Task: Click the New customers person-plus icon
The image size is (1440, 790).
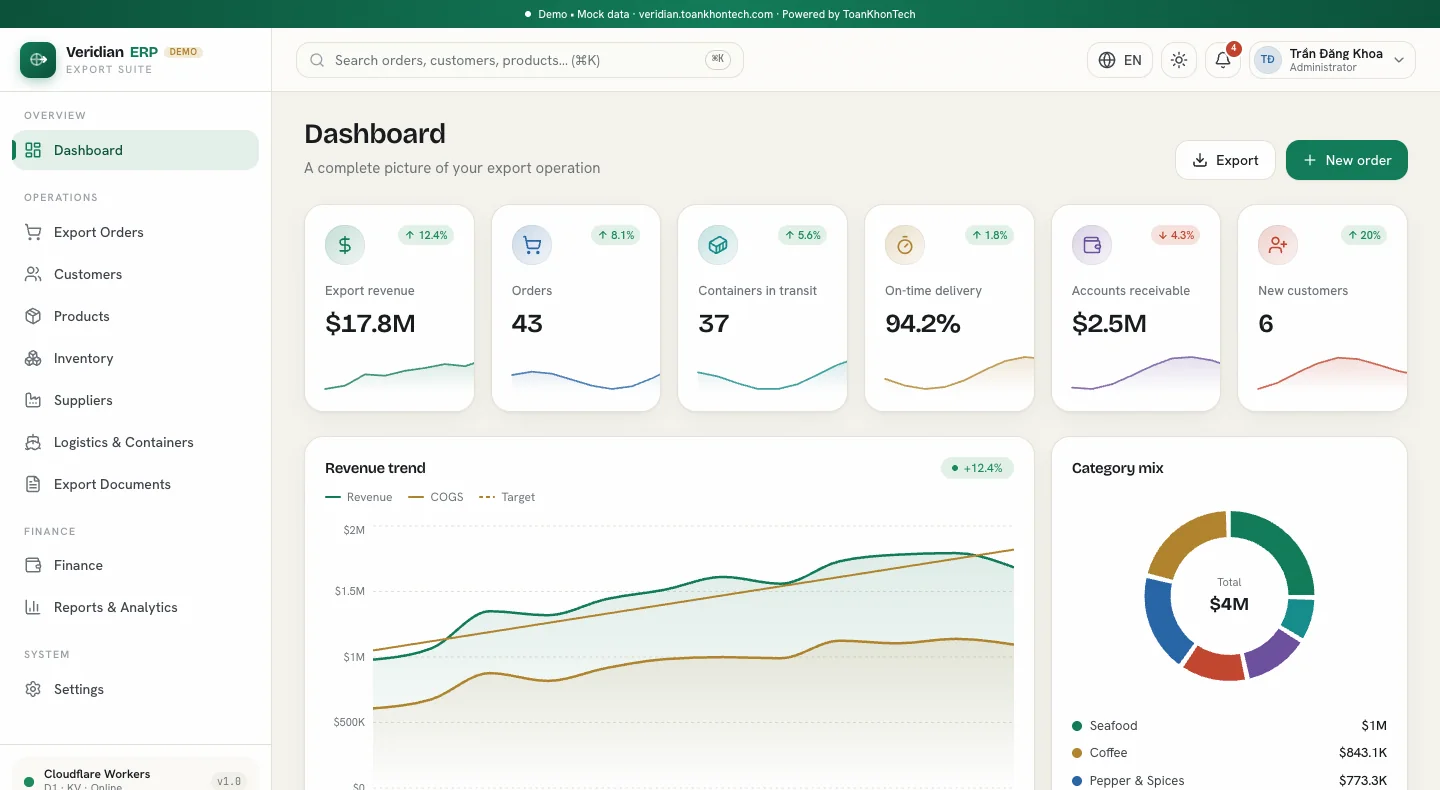Action: (1278, 245)
